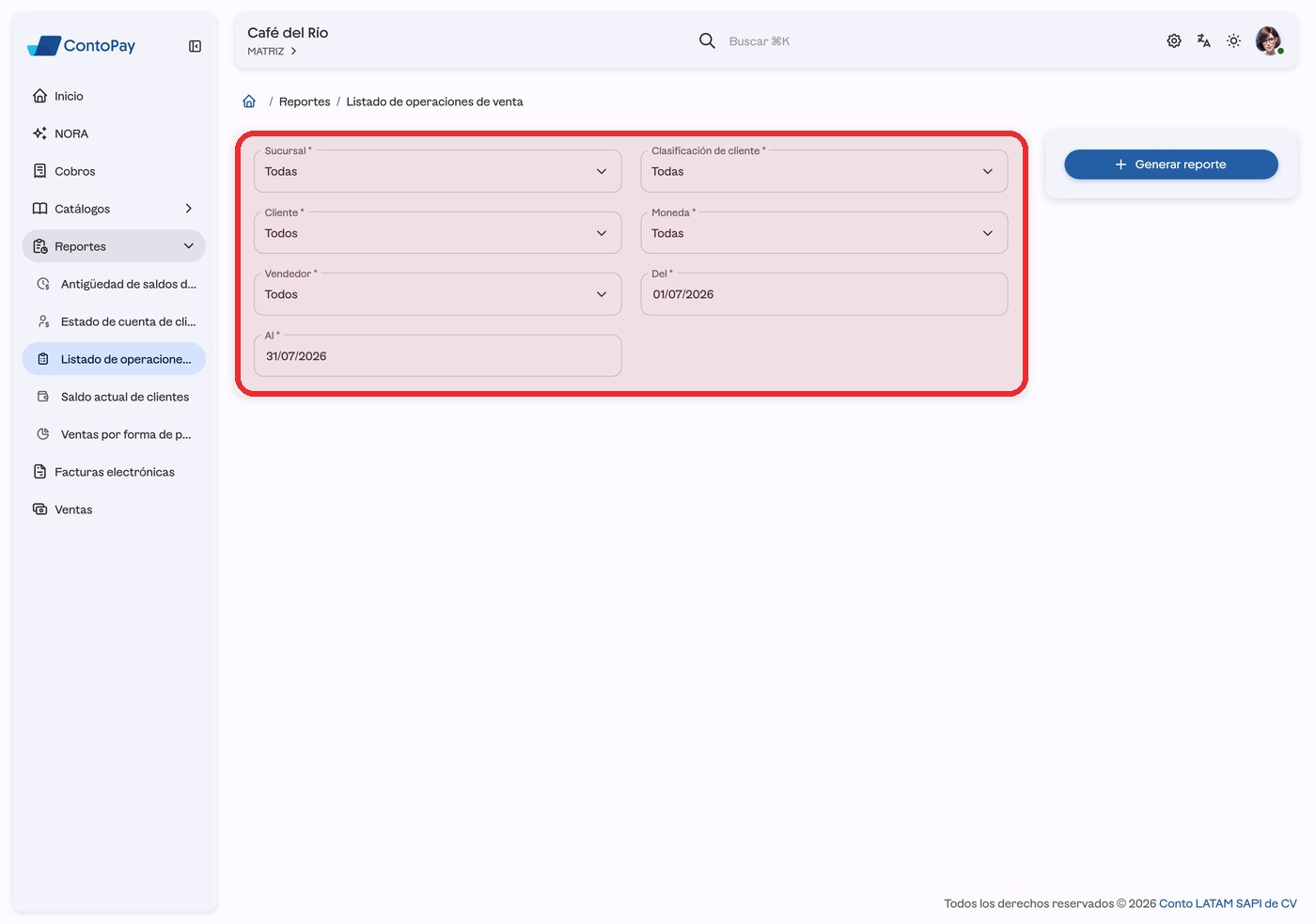The height and width of the screenshot is (924, 1316).
Task: Open Conto LATAM SAPI de CV link
Action: click(1228, 903)
